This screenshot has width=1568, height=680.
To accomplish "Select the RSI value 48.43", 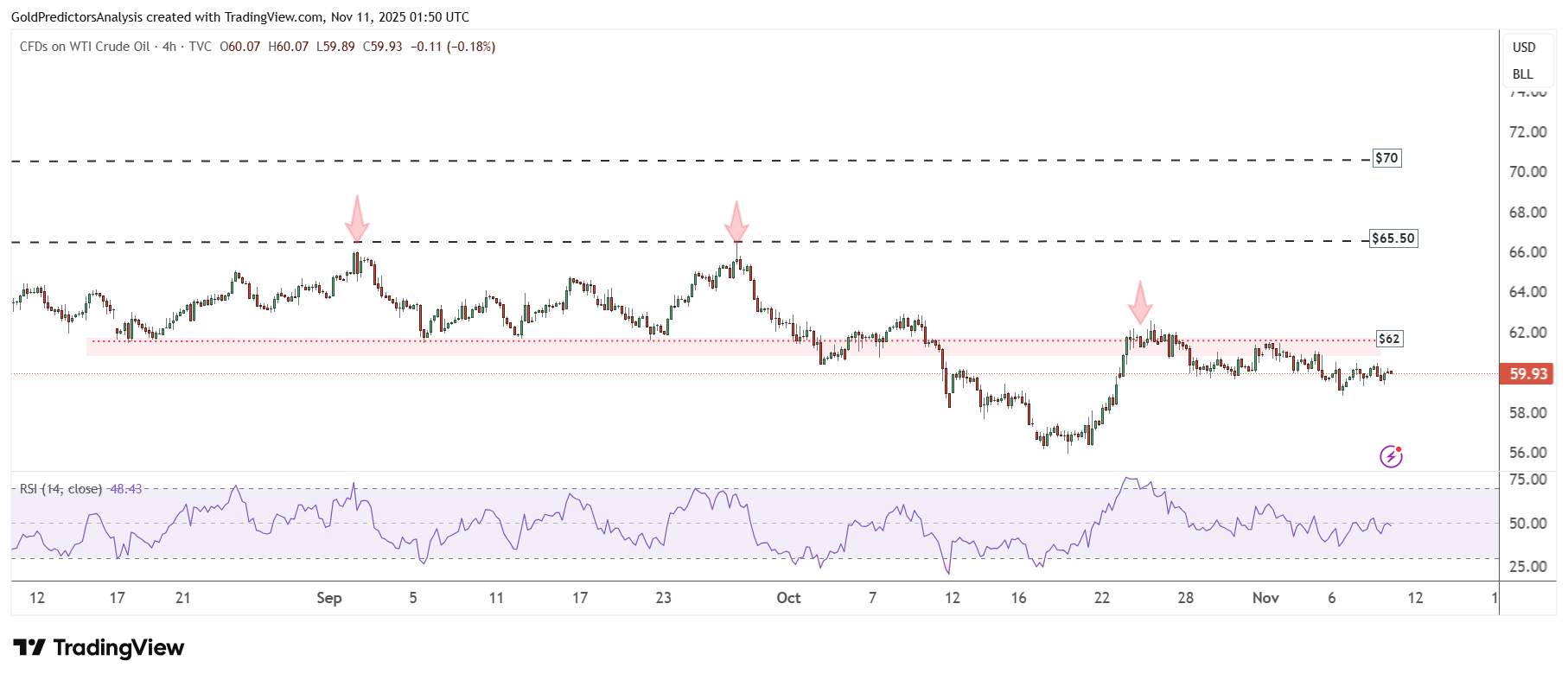I will point(126,489).
